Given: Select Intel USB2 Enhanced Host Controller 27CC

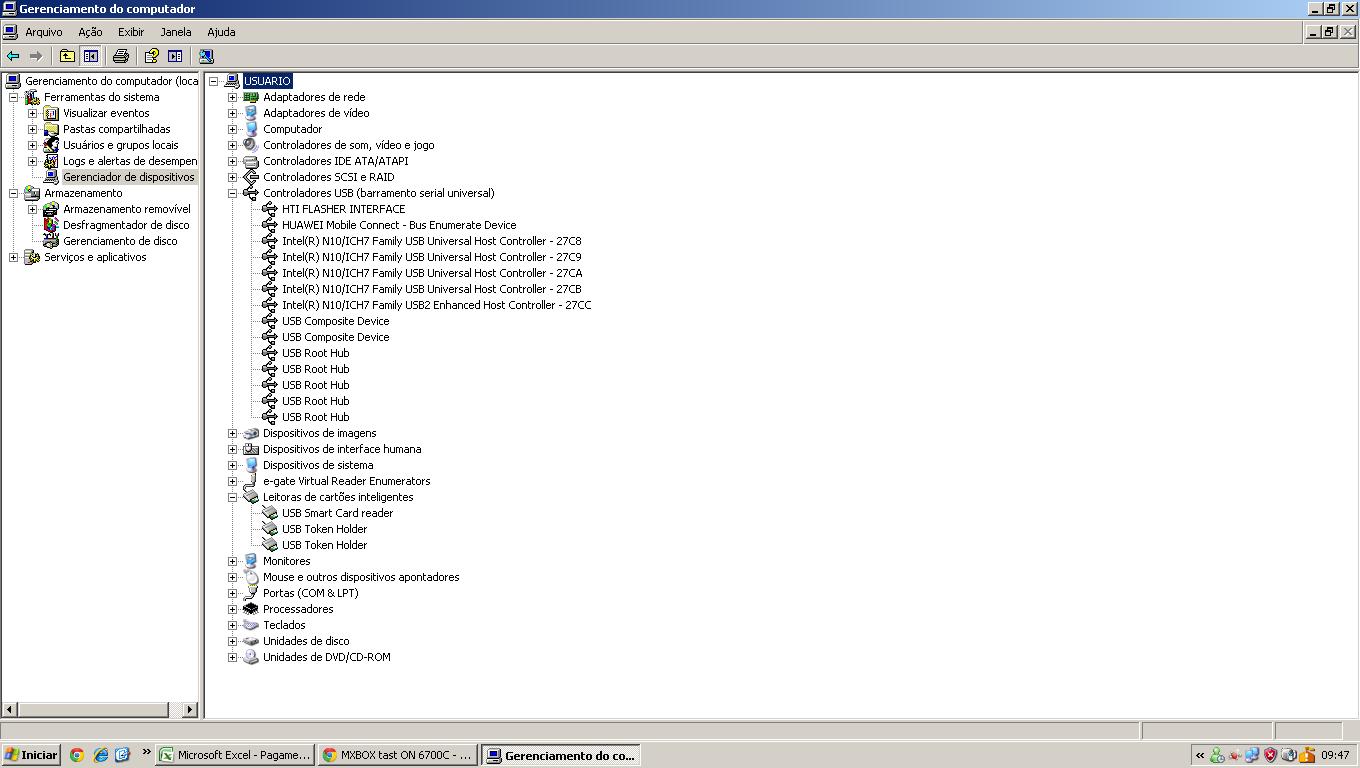Looking at the screenshot, I should [436, 305].
